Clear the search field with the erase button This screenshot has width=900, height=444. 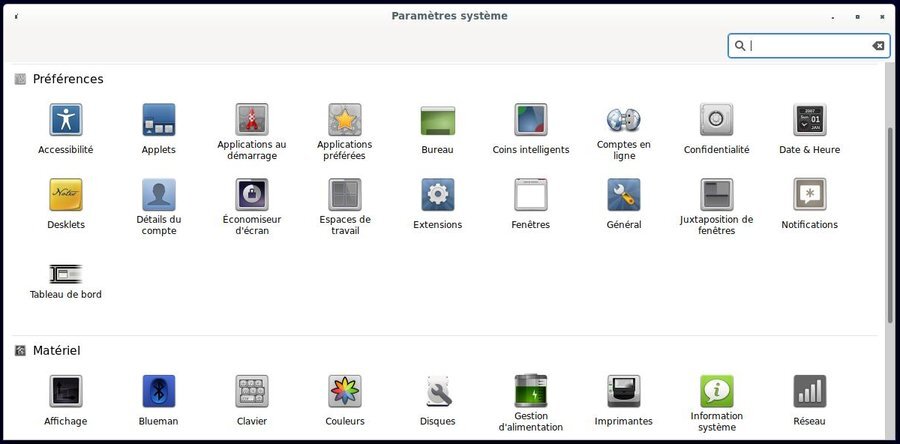(878, 46)
